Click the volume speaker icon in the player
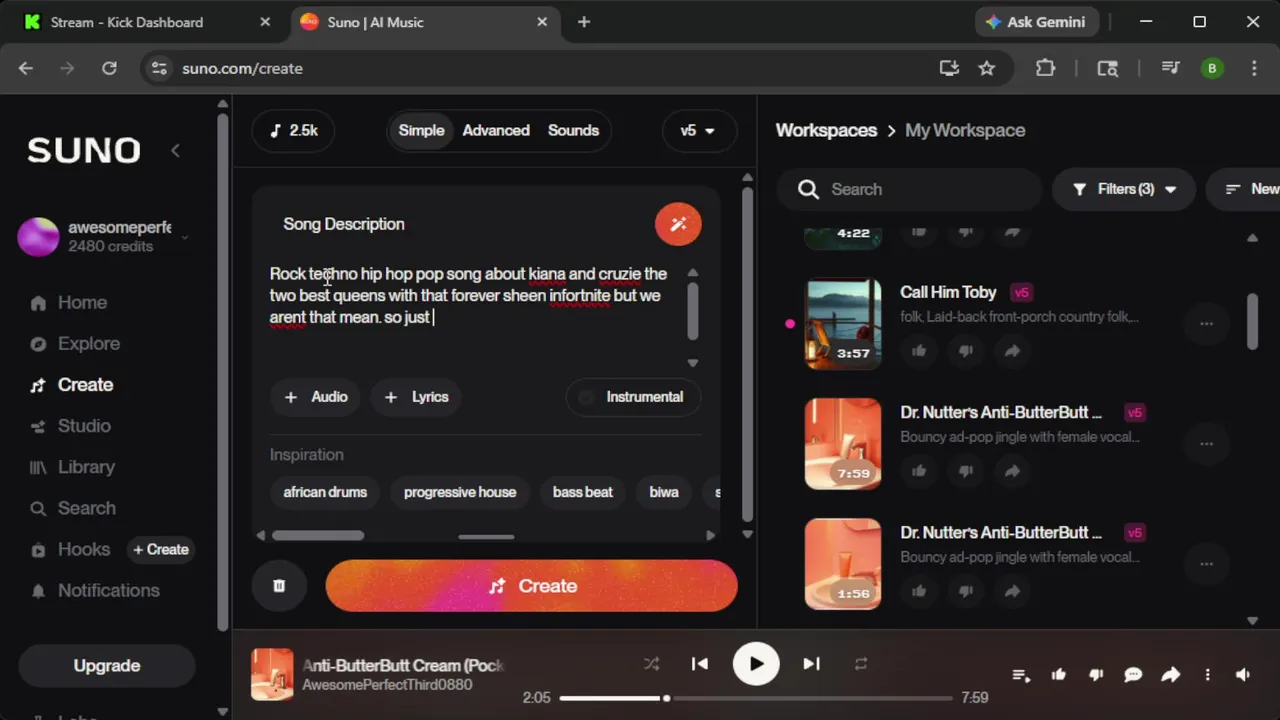Viewport: 1280px width, 720px height. click(1243, 675)
